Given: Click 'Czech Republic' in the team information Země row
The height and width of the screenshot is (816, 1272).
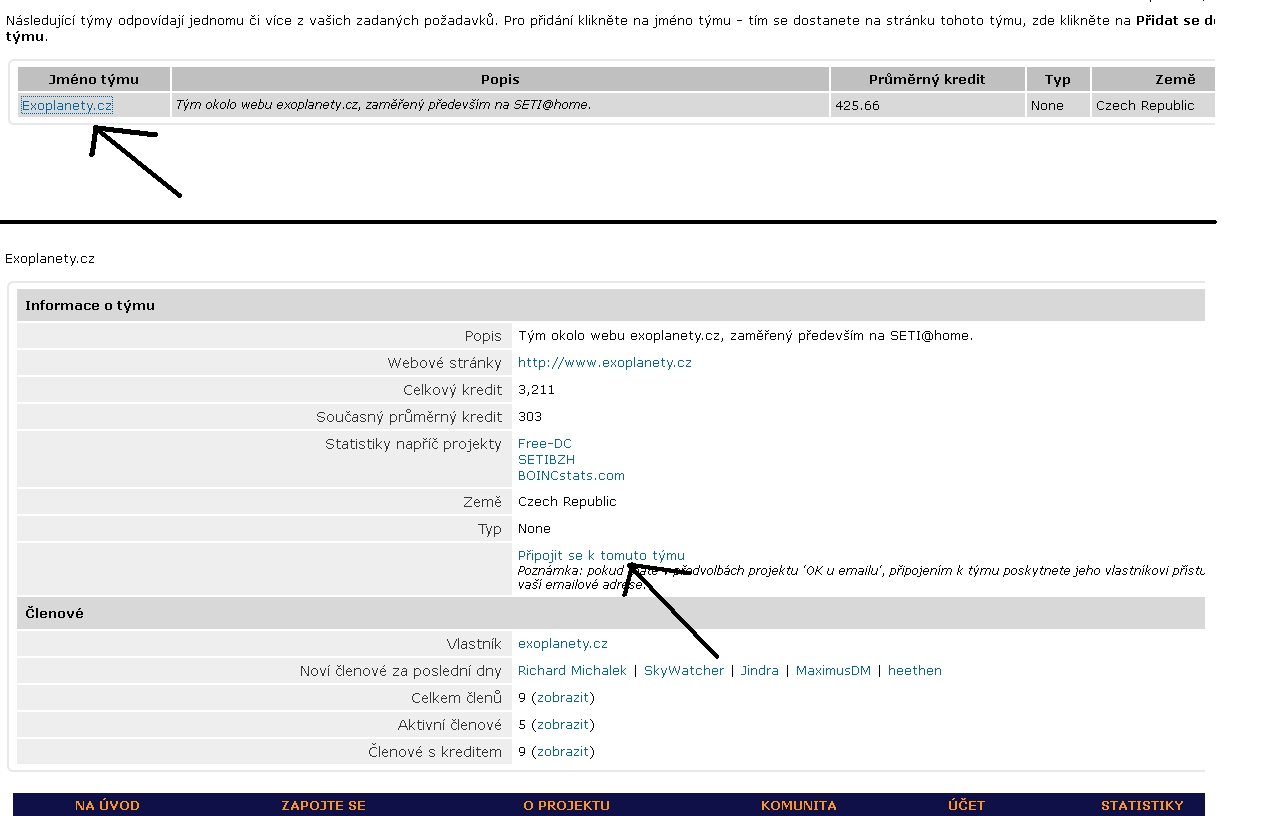Looking at the screenshot, I should click(x=567, y=502).
